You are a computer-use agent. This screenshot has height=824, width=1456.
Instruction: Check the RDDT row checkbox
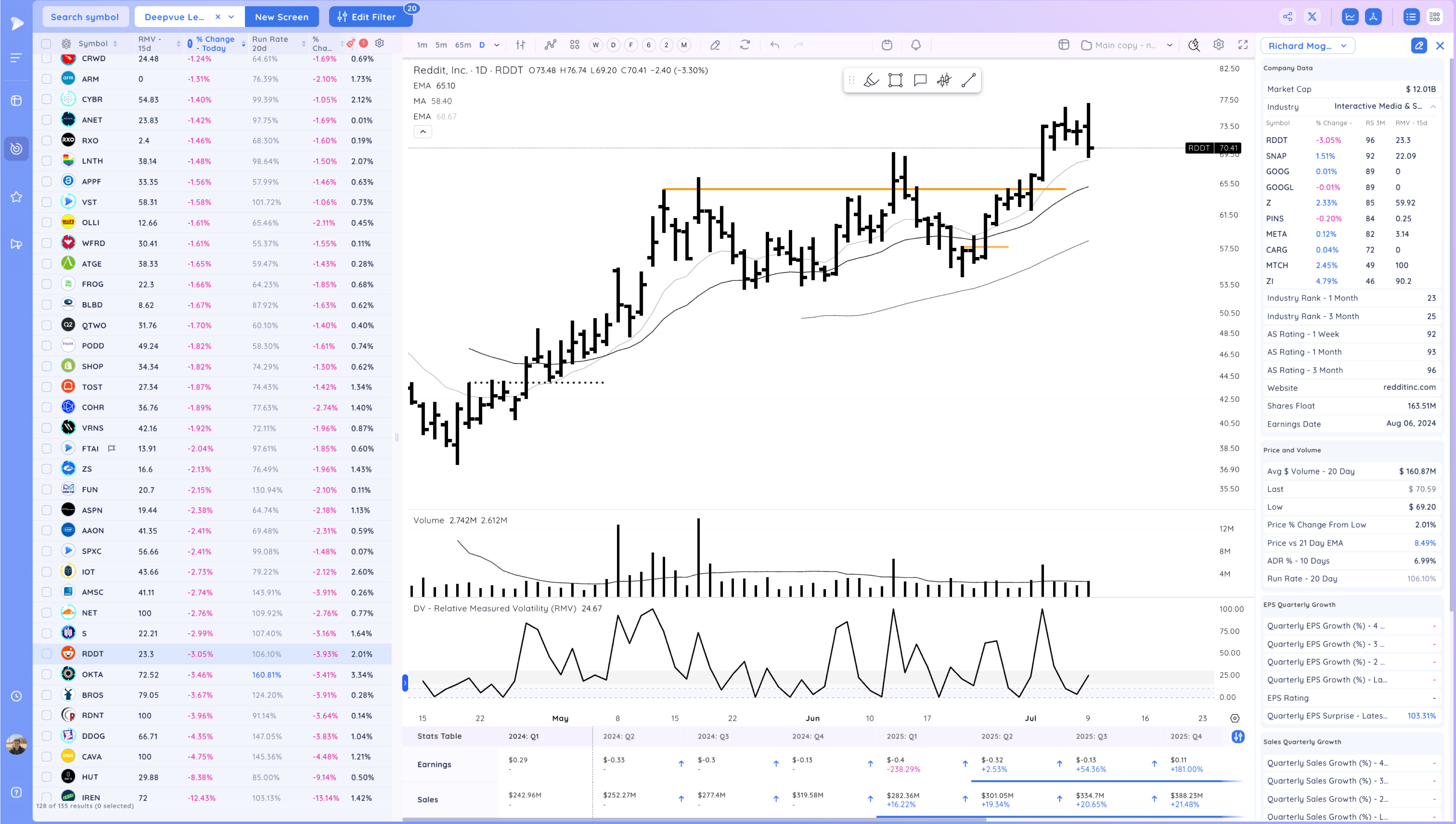46,654
